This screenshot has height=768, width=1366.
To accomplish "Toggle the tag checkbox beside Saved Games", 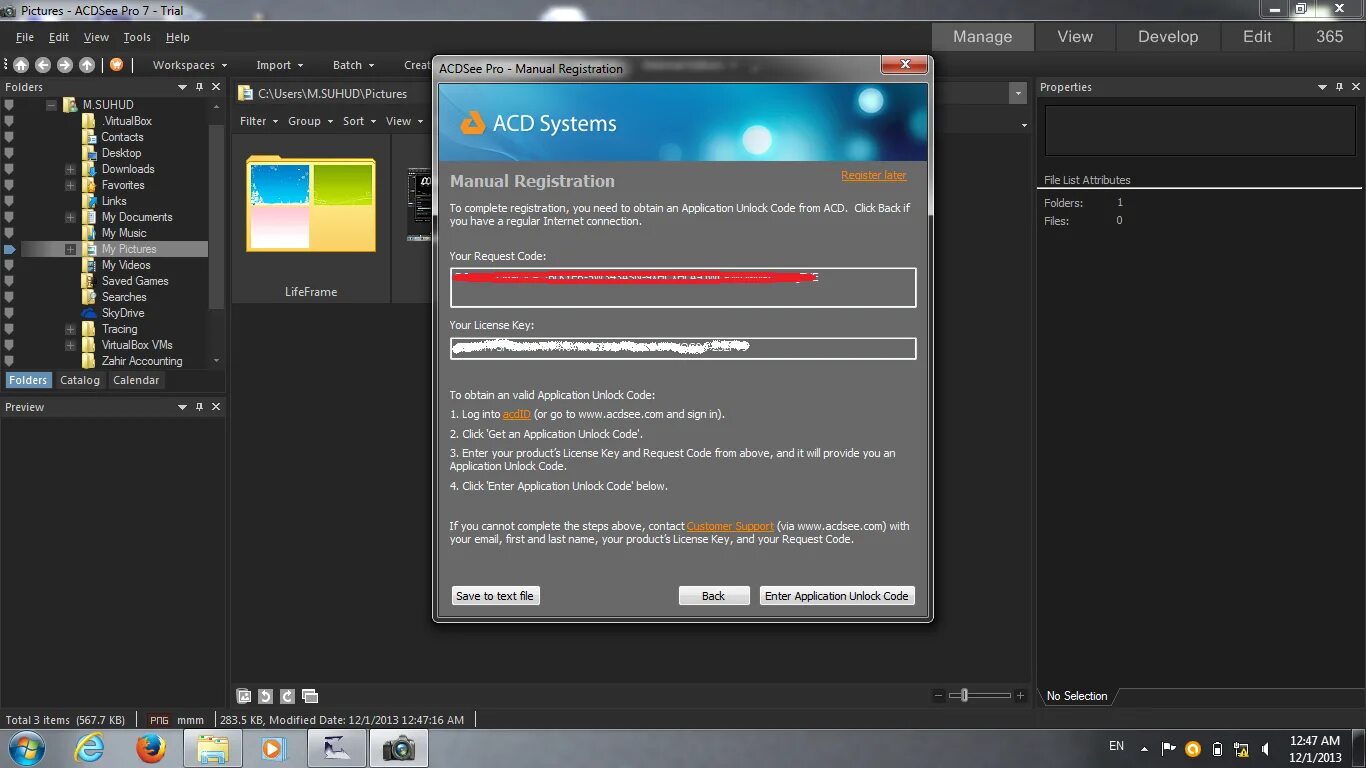I will (9, 281).
